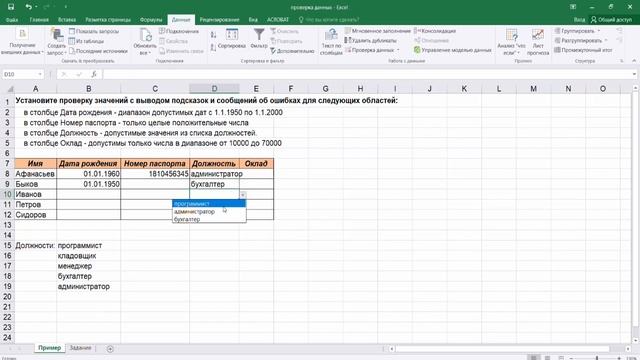The height and width of the screenshot is (360, 640).
Task: Open the Sort (Сортировка) dialog
Action: [232, 39]
